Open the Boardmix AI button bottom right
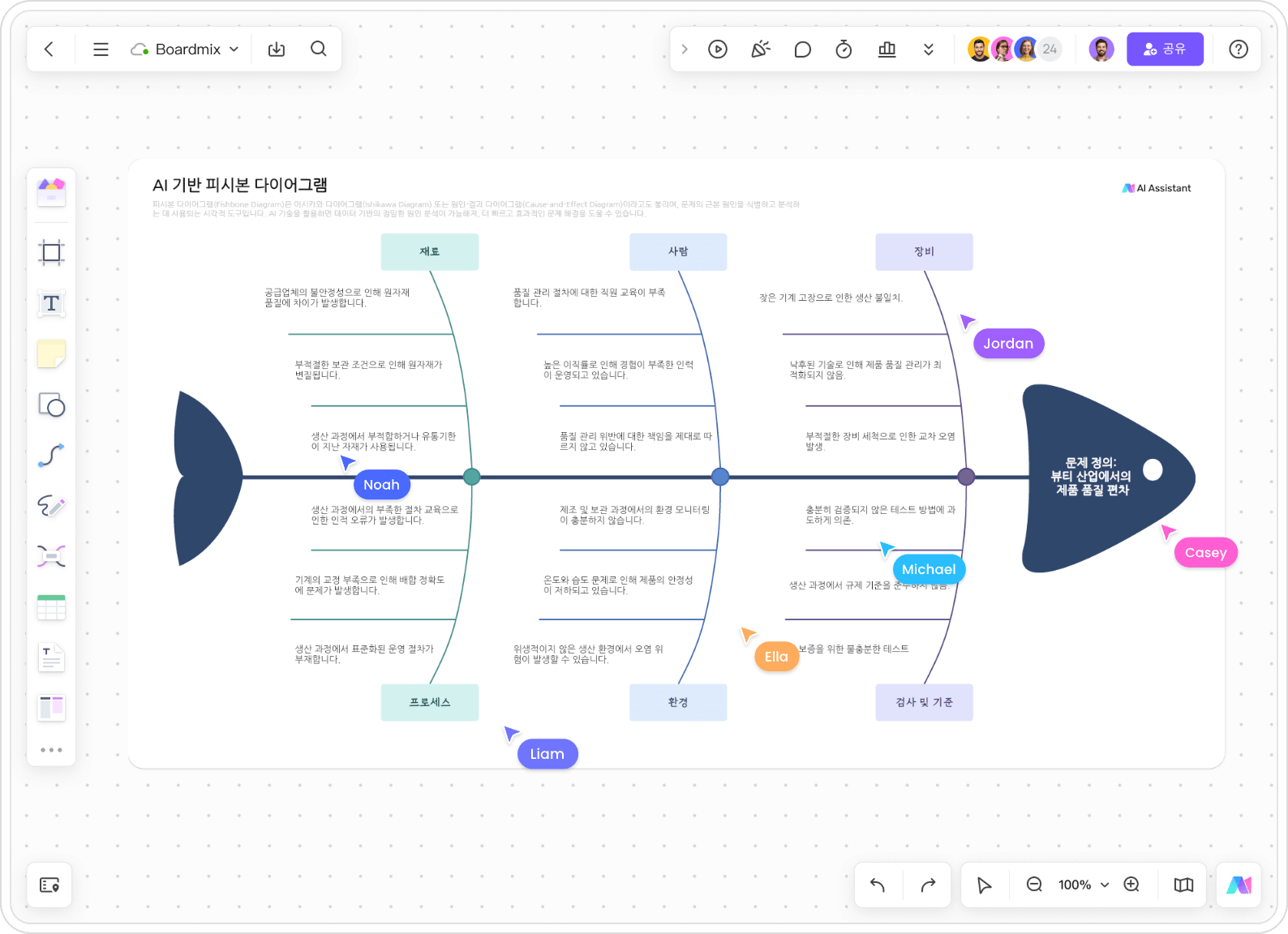This screenshot has width=1288, height=934. [1239, 885]
